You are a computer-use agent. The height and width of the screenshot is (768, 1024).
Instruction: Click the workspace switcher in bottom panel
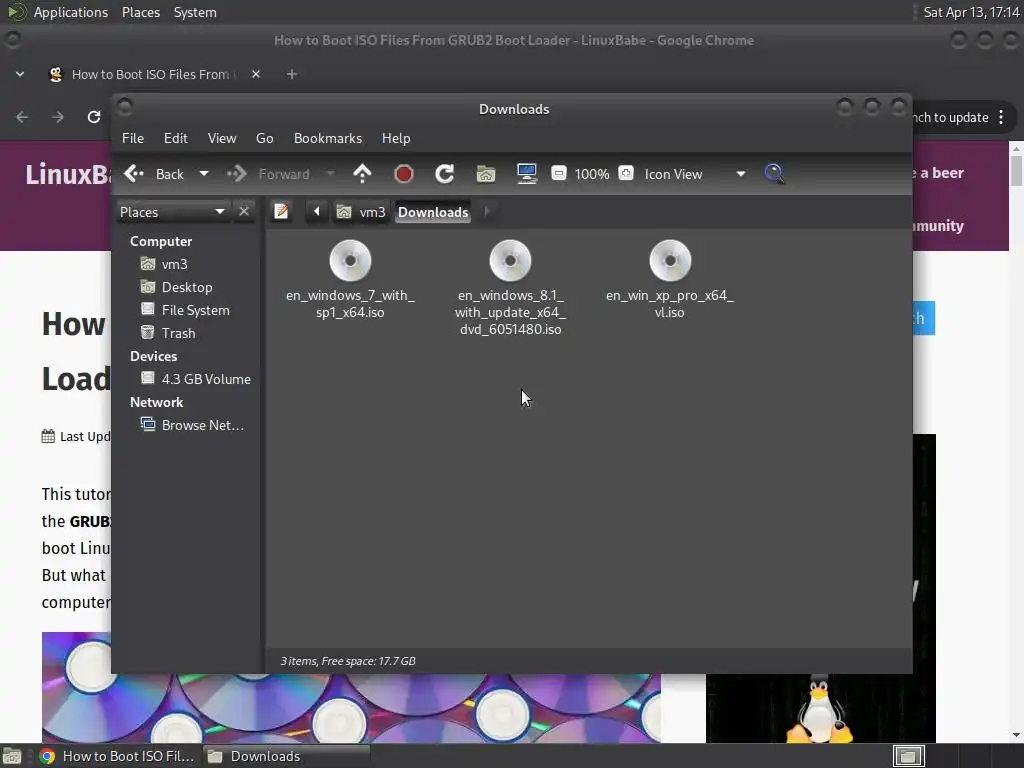coord(908,756)
